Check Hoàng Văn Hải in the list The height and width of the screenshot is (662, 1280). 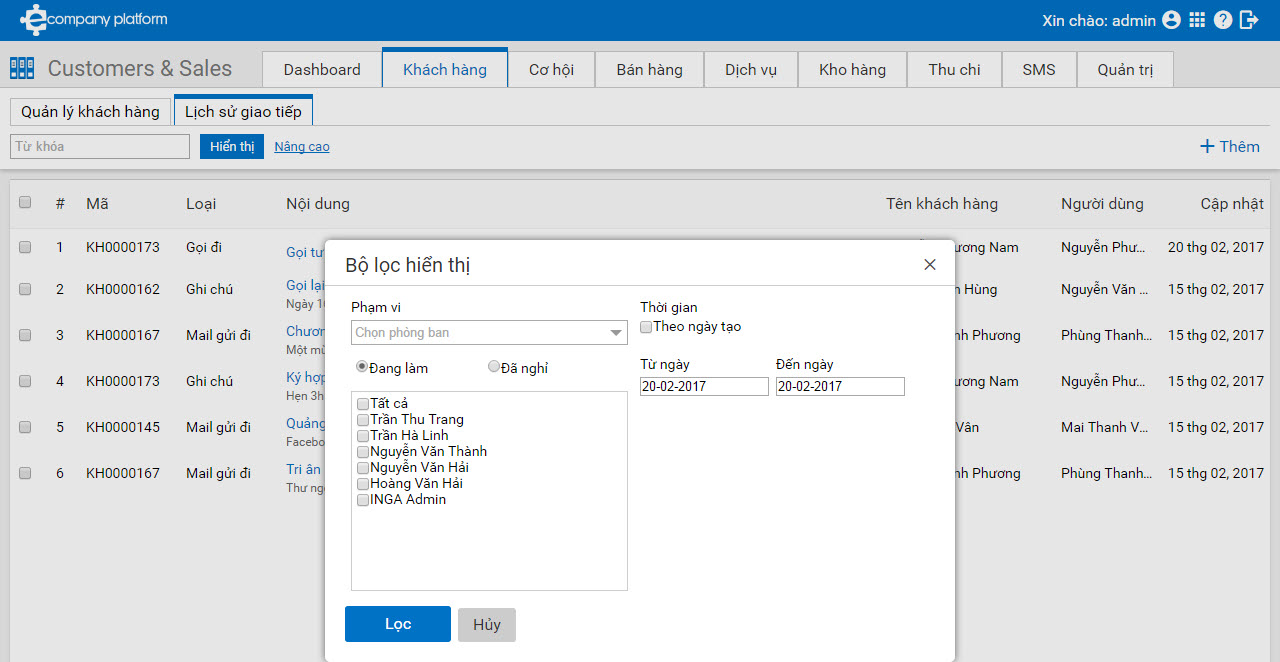tap(363, 484)
